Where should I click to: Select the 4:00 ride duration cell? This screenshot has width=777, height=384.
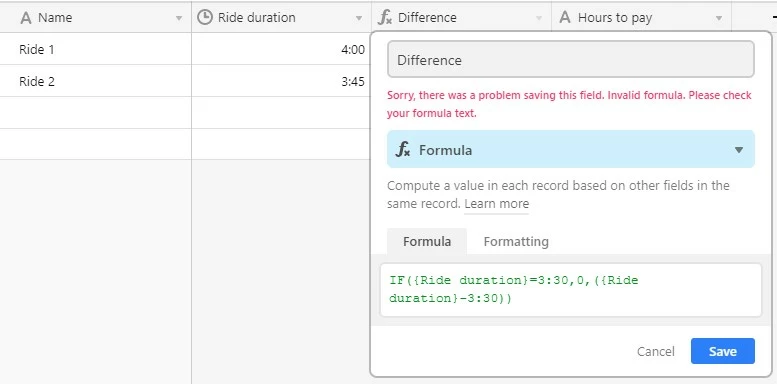tap(281, 49)
